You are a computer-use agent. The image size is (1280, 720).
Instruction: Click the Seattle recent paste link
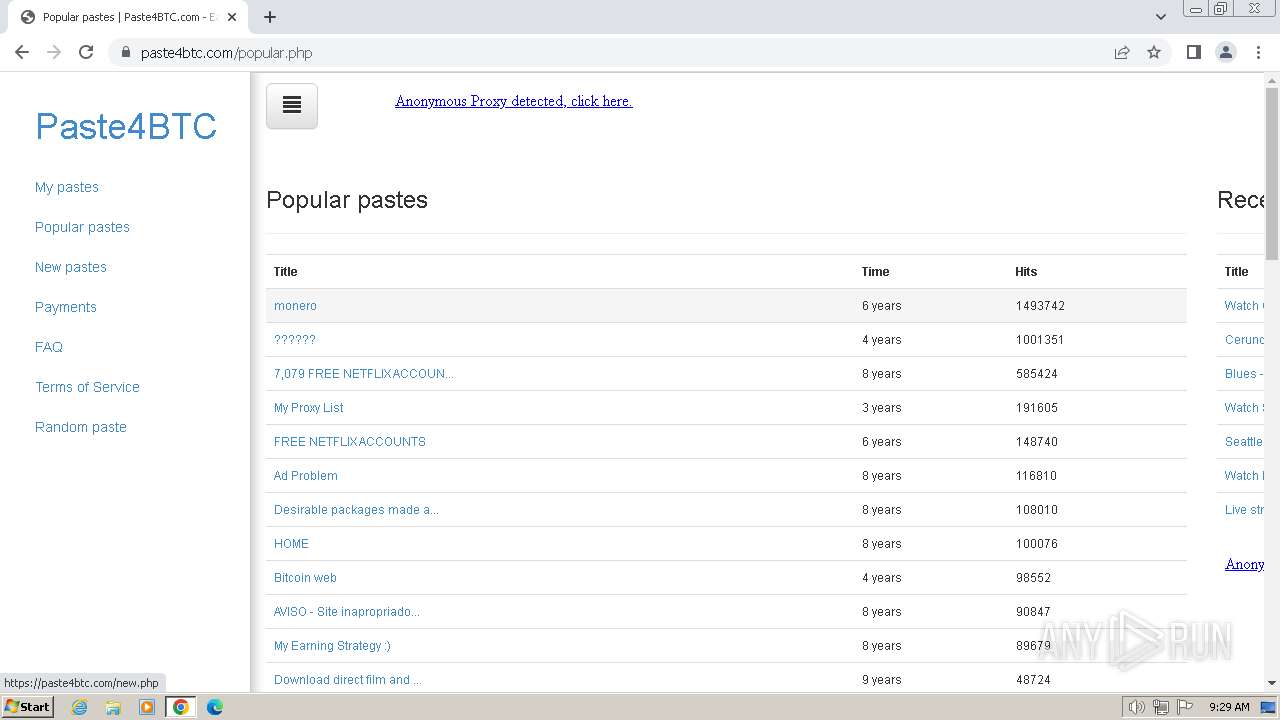[x=1244, y=442]
